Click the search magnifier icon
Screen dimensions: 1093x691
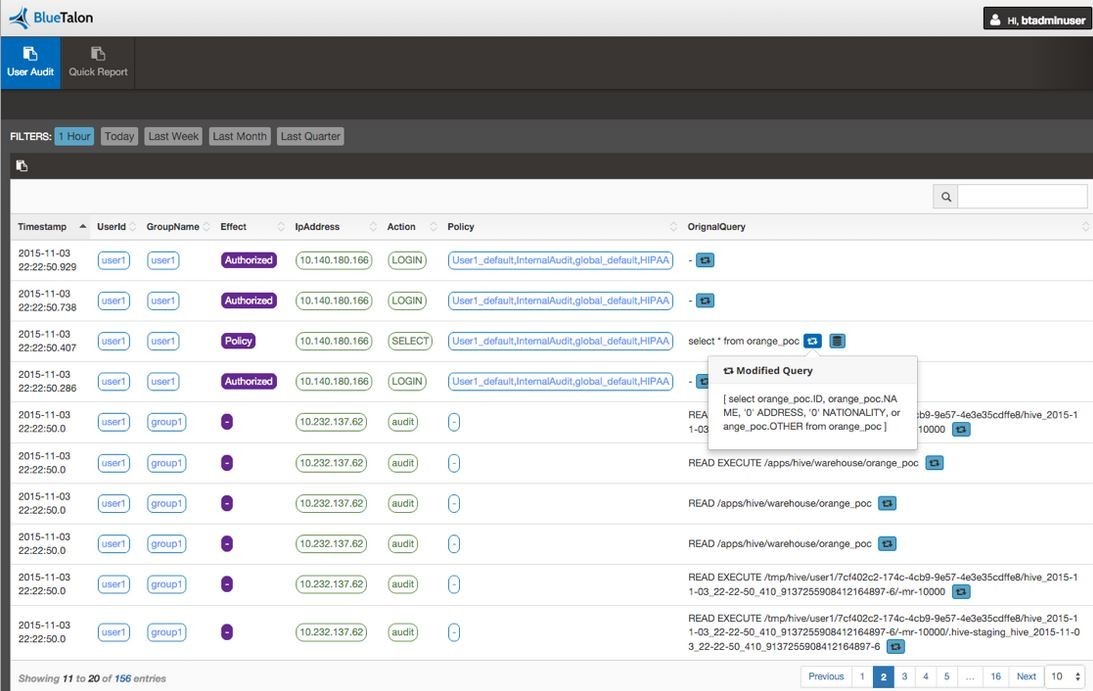click(945, 197)
